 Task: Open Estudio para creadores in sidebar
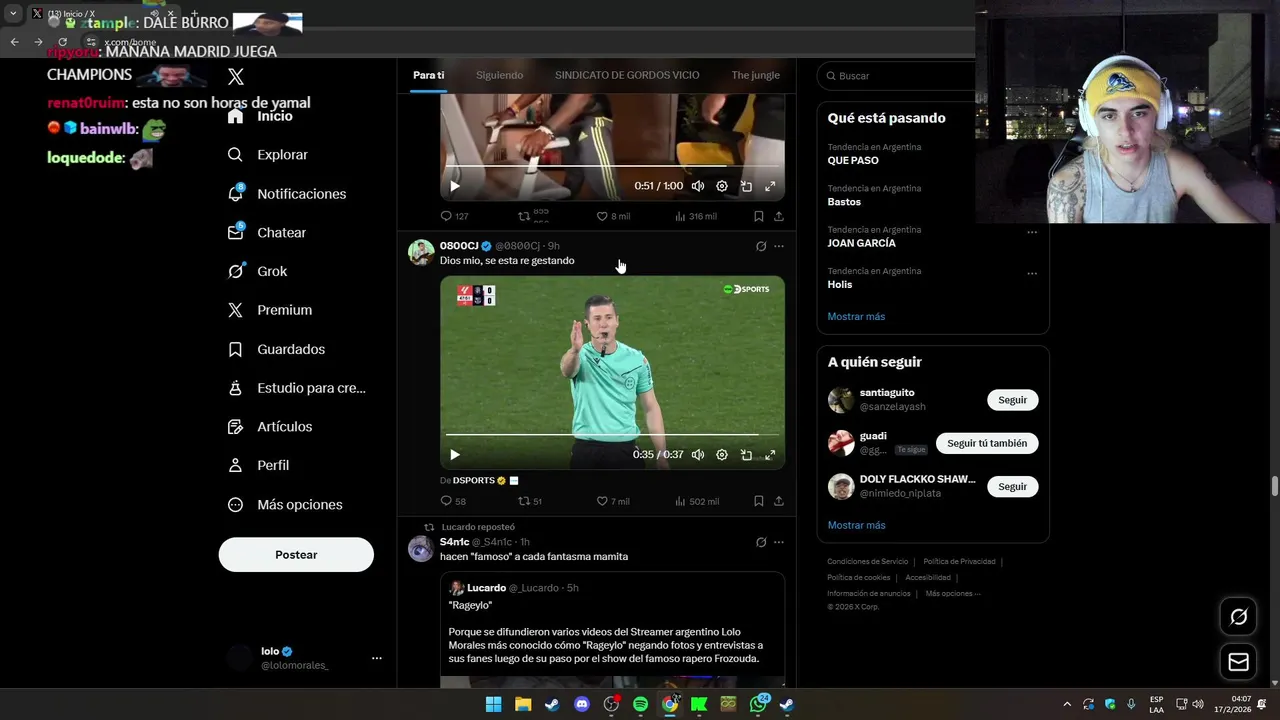296,388
